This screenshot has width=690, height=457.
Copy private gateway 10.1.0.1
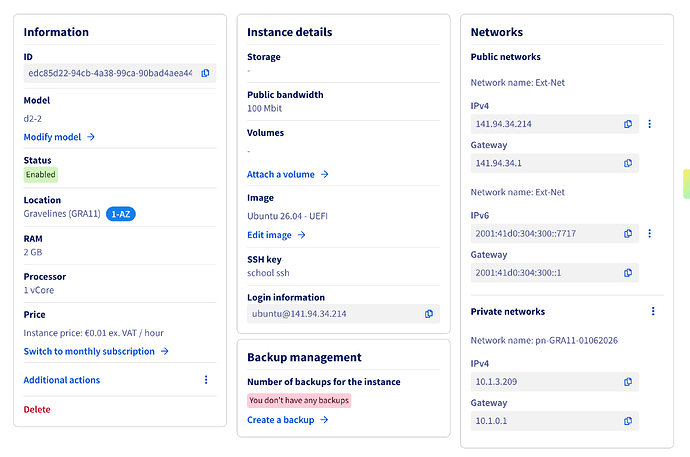[628, 421]
